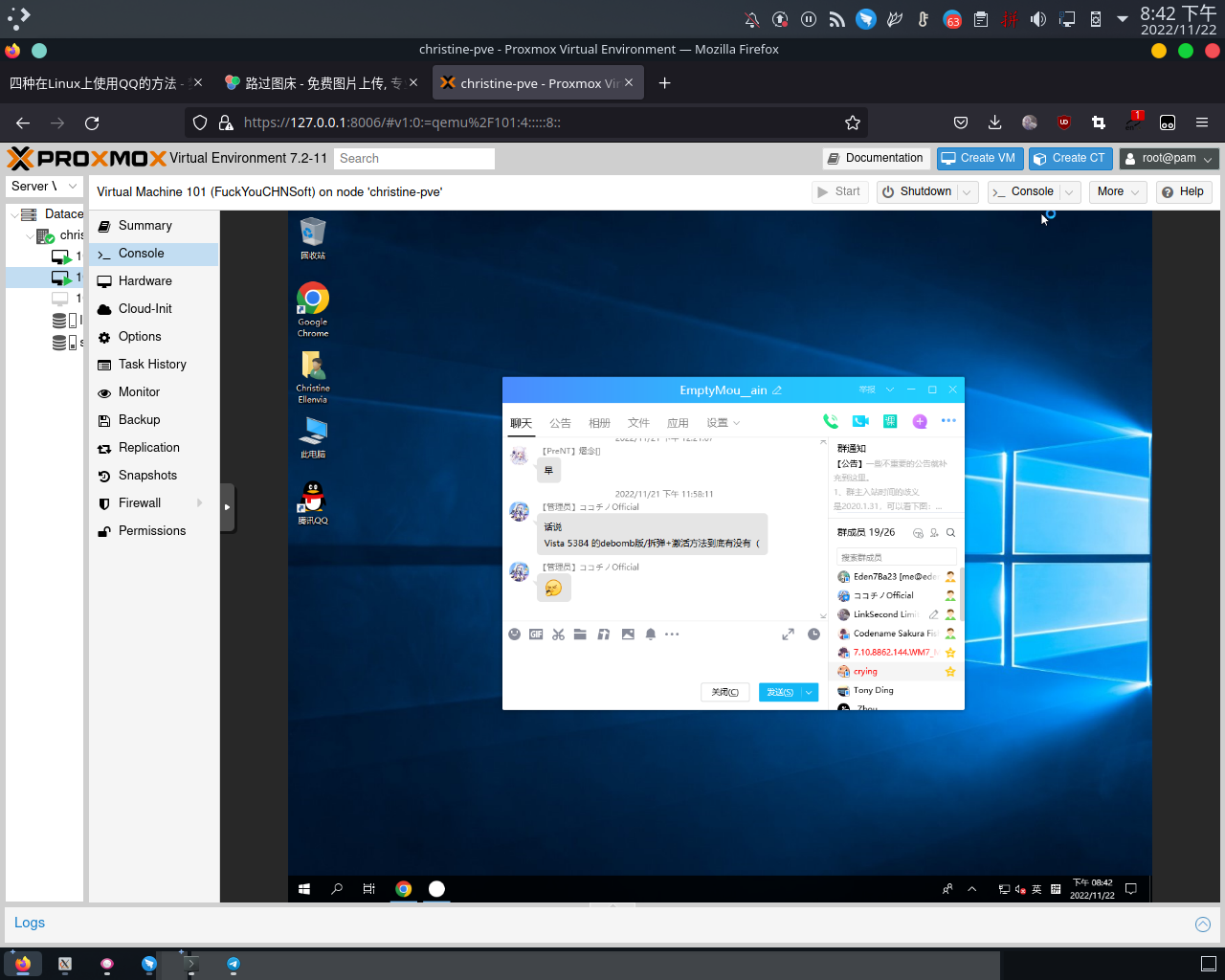Click the bell icon in QQ chat toolbar
This screenshot has width=1225, height=980.
[x=651, y=635]
